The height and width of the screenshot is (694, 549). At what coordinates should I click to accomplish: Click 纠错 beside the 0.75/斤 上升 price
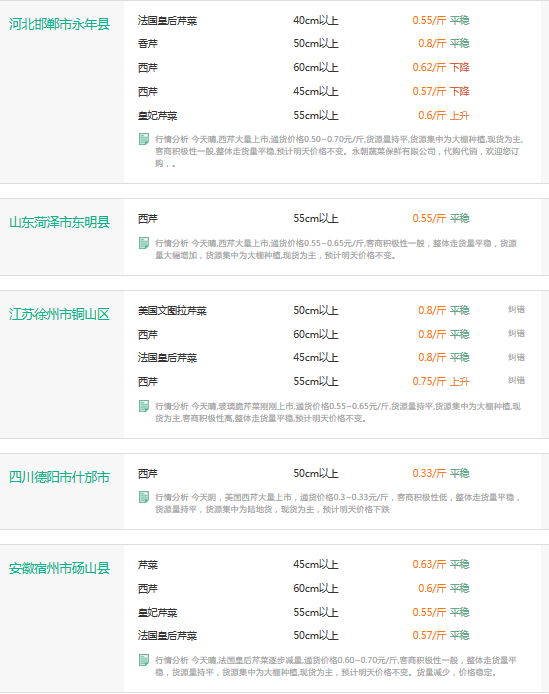(516, 380)
